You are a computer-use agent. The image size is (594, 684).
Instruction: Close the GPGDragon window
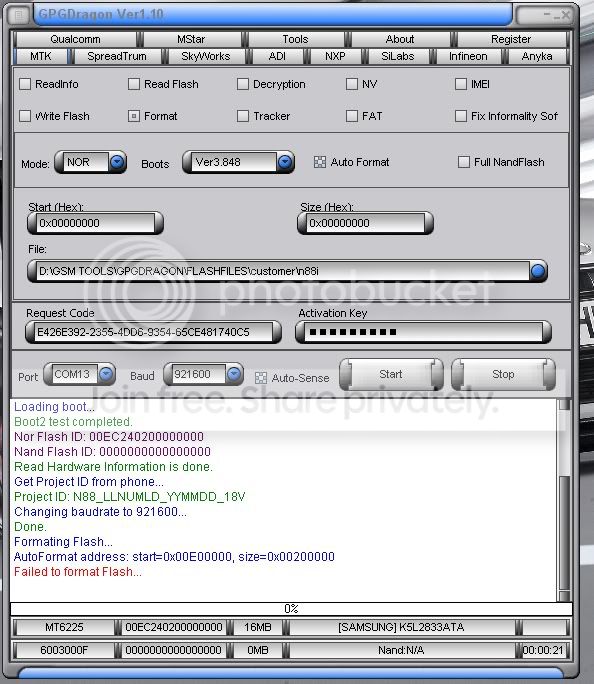[566, 15]
